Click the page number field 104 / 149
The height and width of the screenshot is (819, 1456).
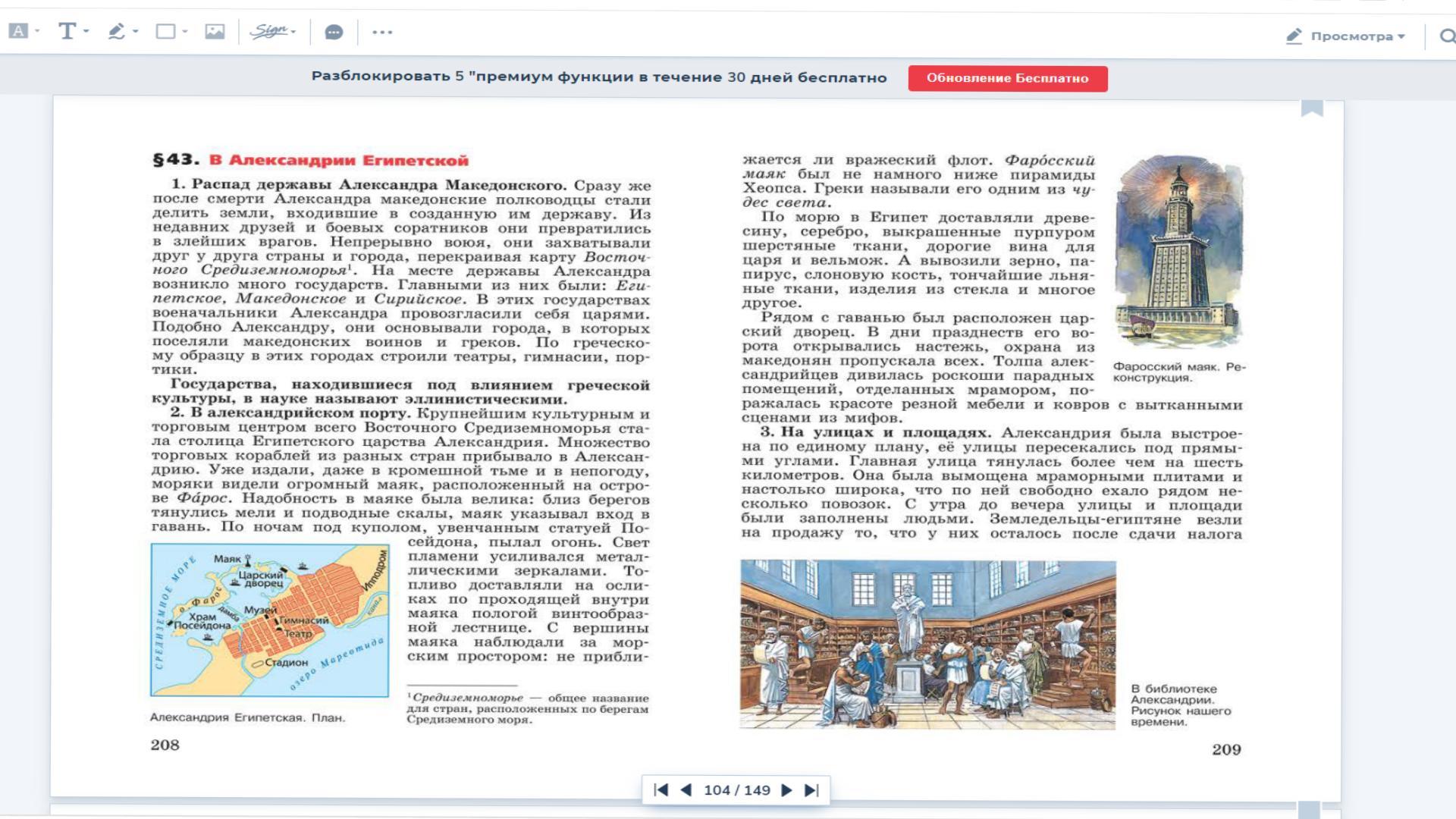coord(736,790)
